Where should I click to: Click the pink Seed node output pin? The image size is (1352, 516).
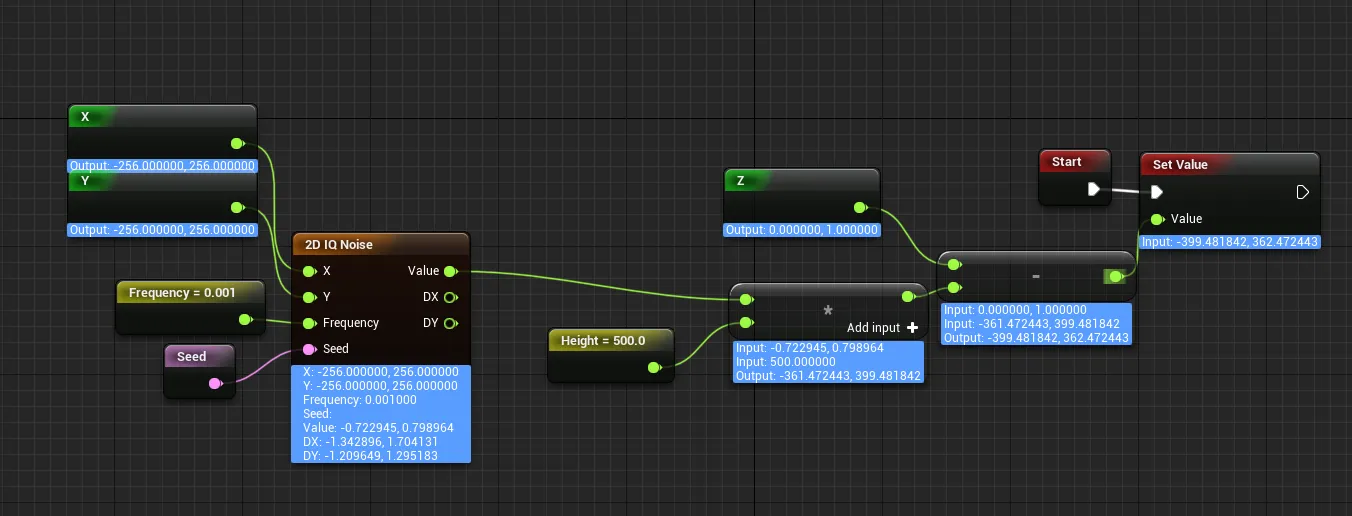(214, 383)
